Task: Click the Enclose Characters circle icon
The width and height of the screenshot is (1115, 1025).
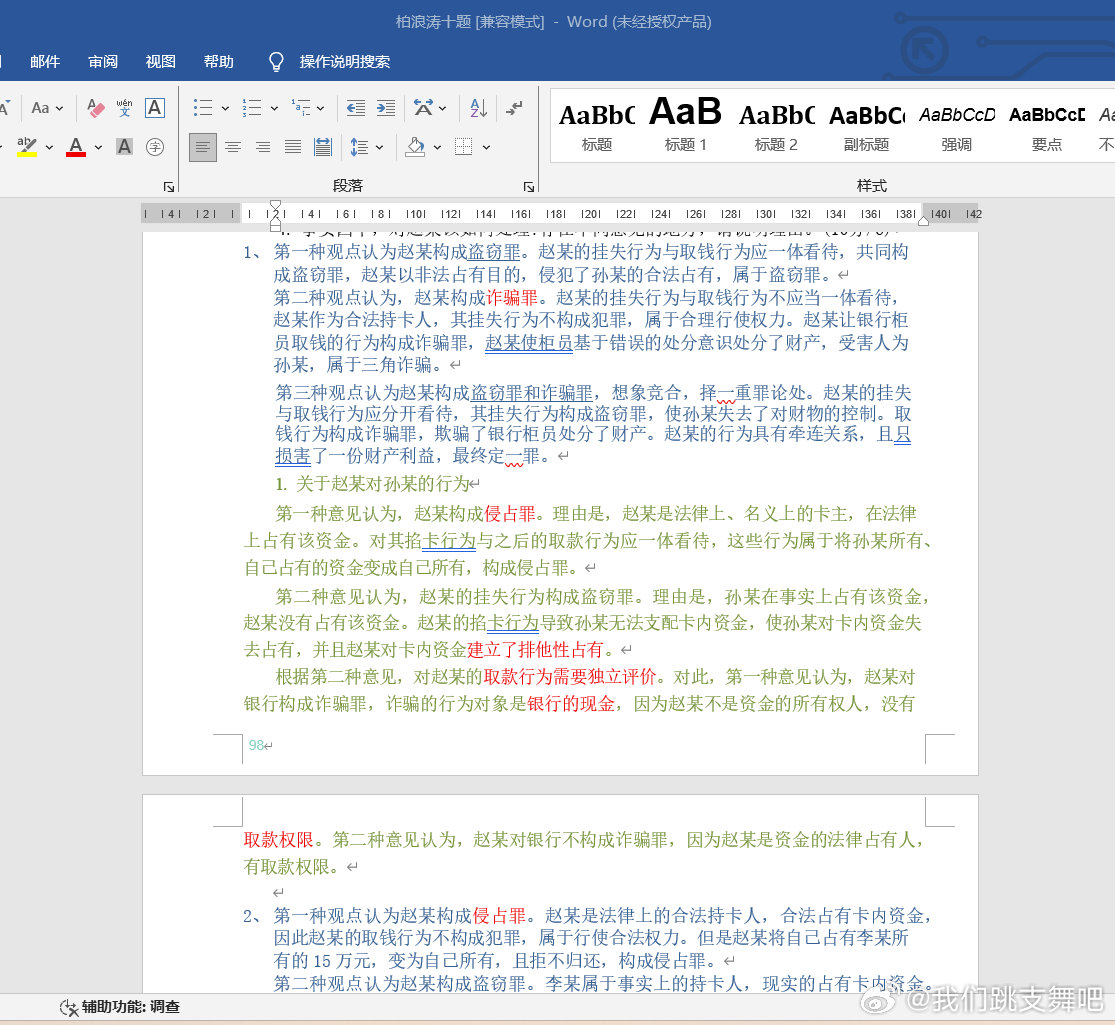Action: click(154, 147)
